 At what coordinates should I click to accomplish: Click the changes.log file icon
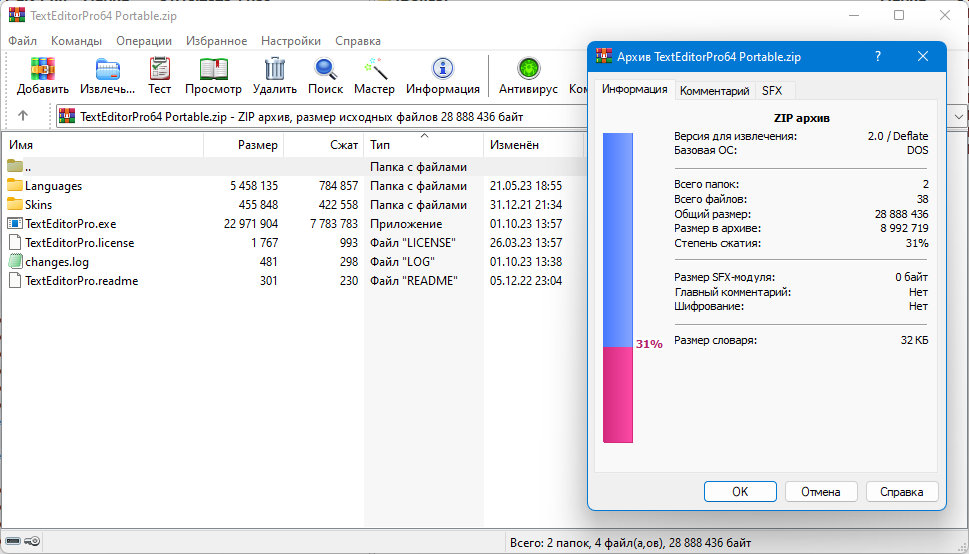(15, 262)
